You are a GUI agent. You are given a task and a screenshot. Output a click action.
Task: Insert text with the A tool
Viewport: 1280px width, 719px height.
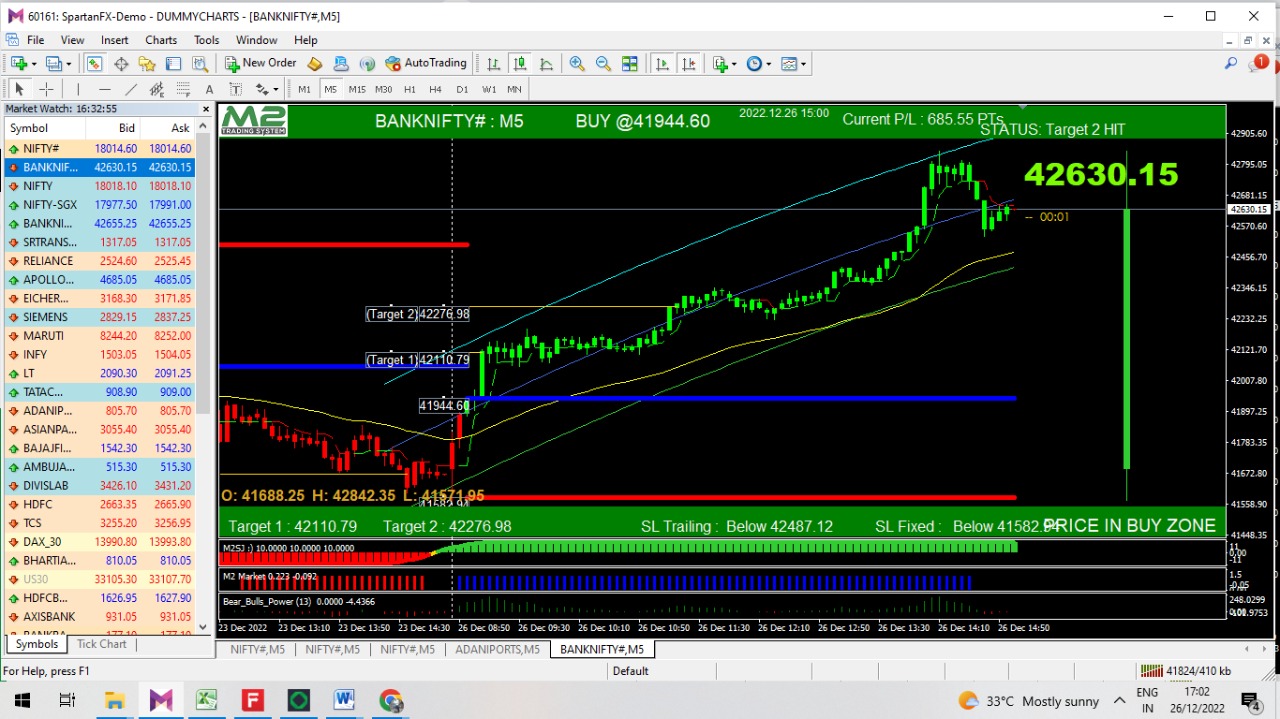(209, 89)
